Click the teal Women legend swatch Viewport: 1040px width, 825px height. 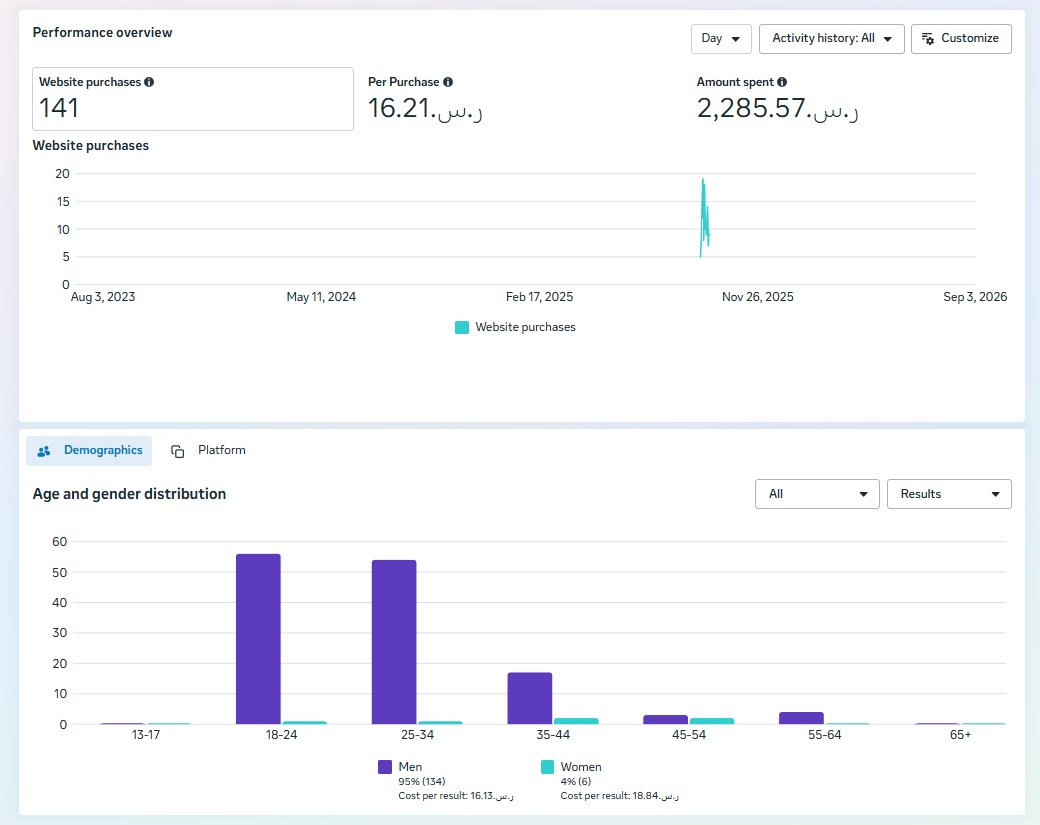(x=547, y=767)
